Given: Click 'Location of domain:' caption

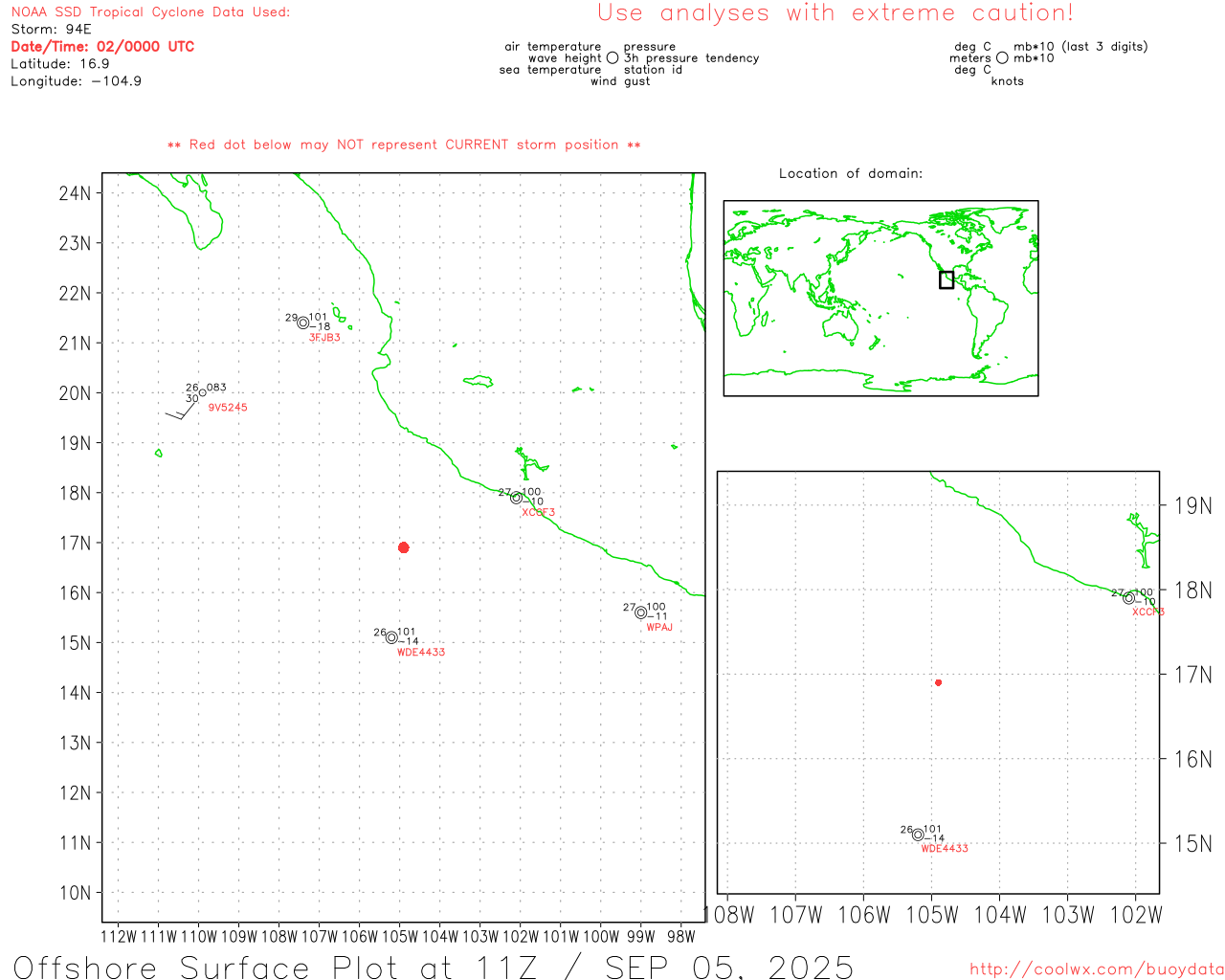Looking at the screenshot, I should pyautogui.click(x=851, y=174).
